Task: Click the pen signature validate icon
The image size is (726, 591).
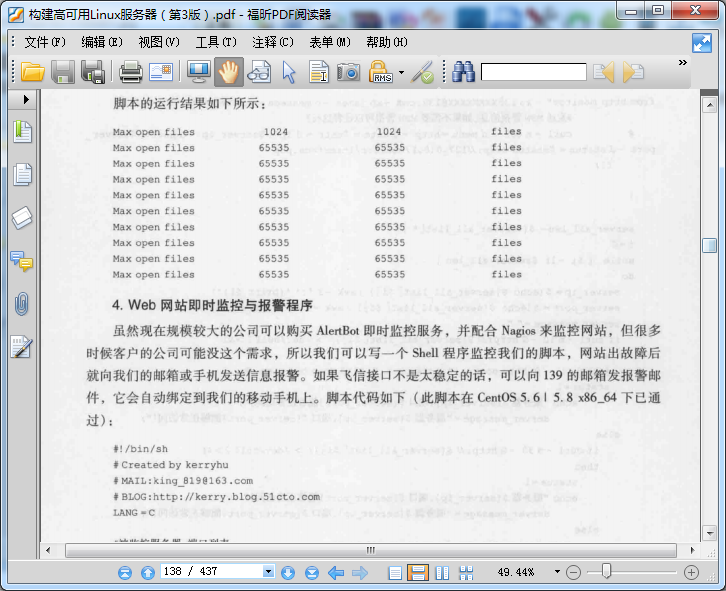Action: (x=422, y=73)
